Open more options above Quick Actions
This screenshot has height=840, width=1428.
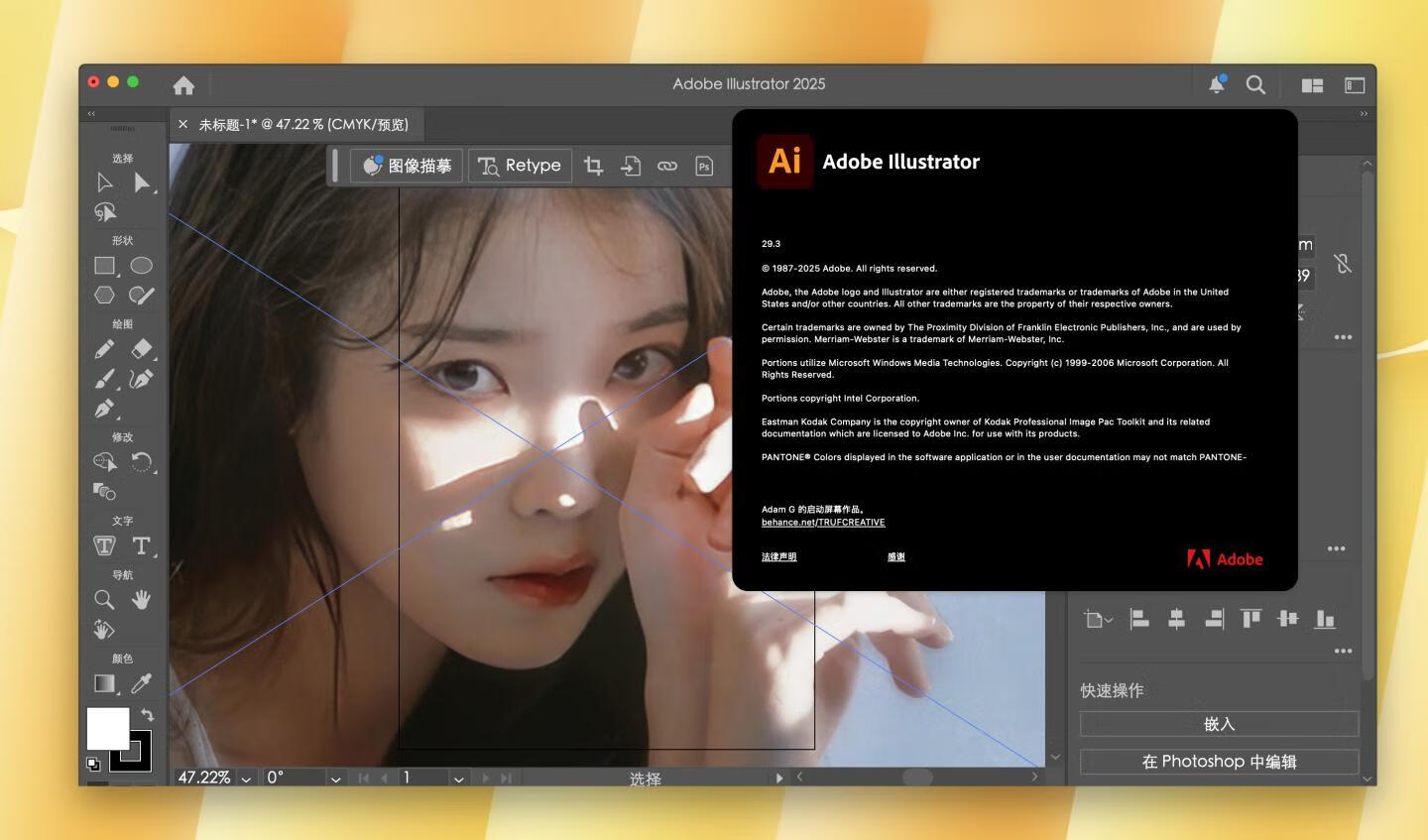[x=1344, y=651]
